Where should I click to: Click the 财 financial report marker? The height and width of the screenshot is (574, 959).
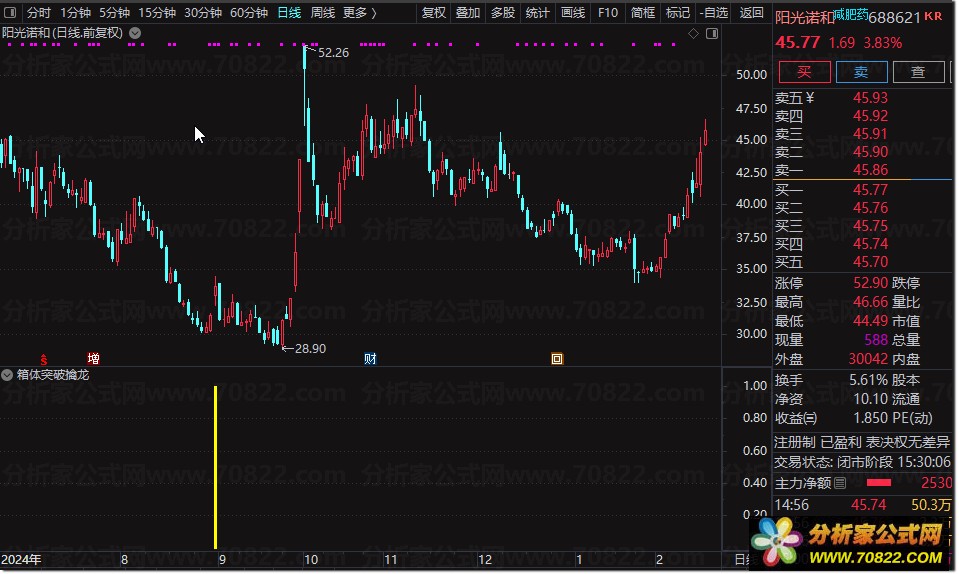[370, 359]
